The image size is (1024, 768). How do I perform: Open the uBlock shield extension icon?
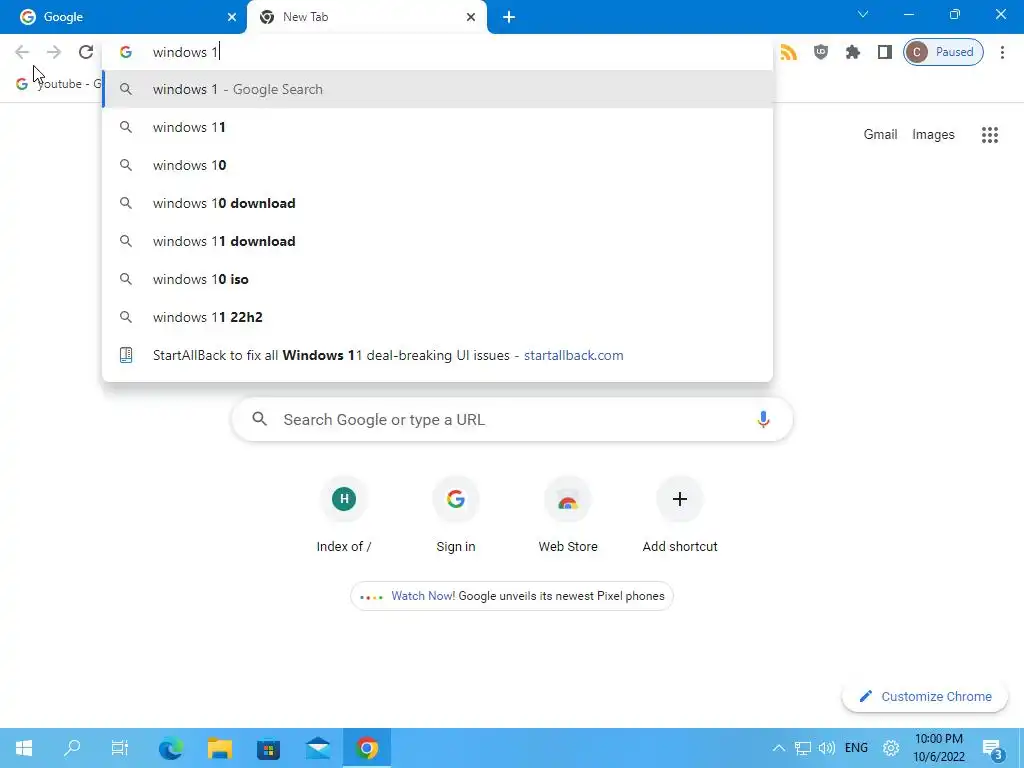(x=821, y=52)
